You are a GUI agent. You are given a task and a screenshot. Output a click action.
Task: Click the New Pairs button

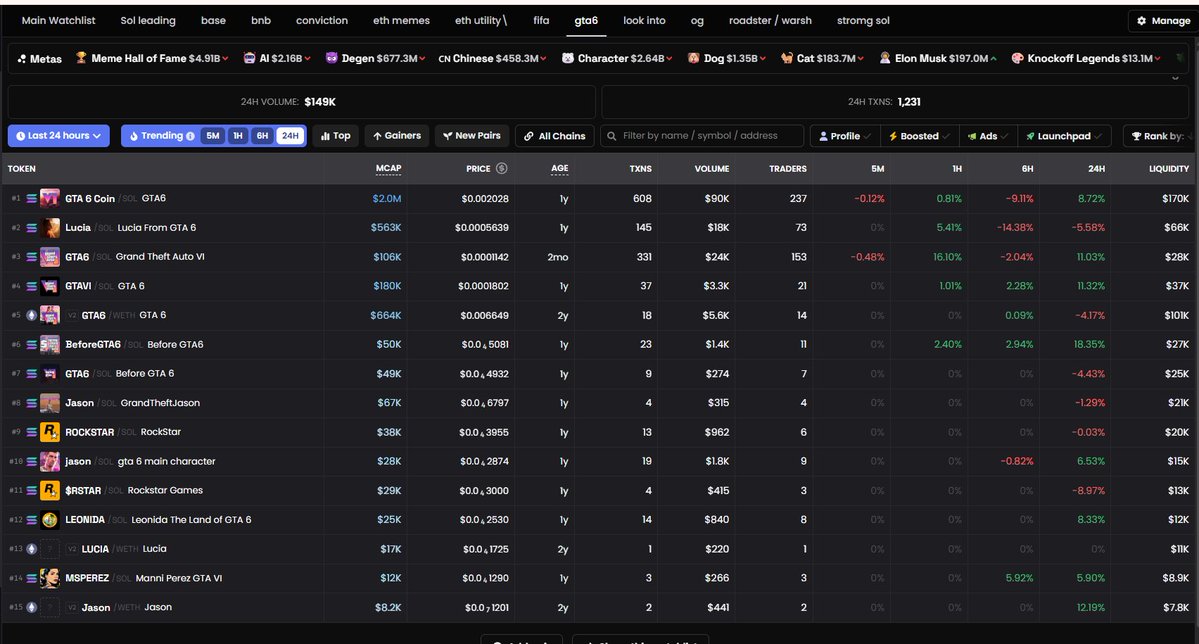coord(472,136)
